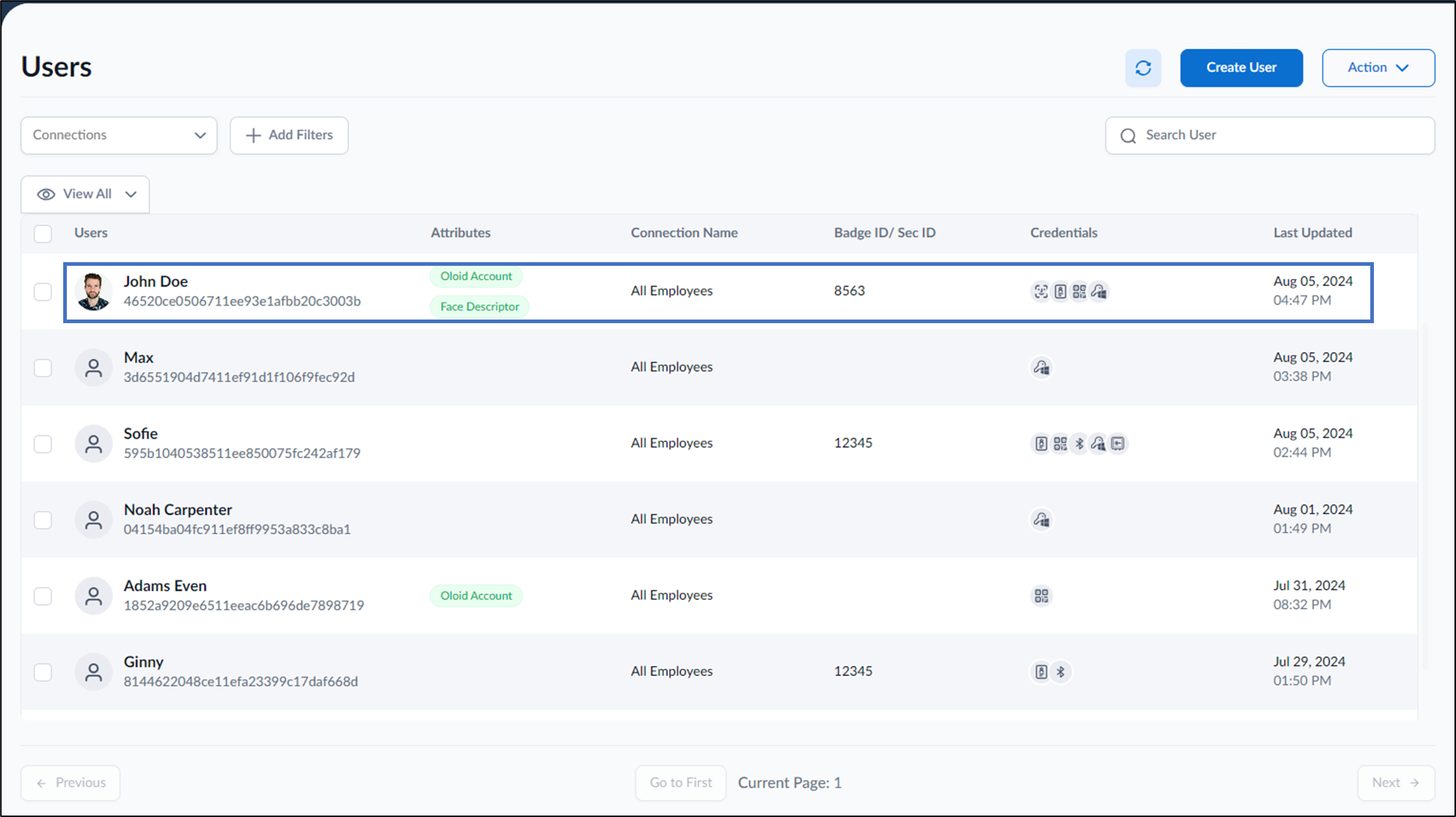Click Sofie's badge ID 12345
Image resolution: width=1456 pixels, height=817 pixels.
click(x=853, y=443)
